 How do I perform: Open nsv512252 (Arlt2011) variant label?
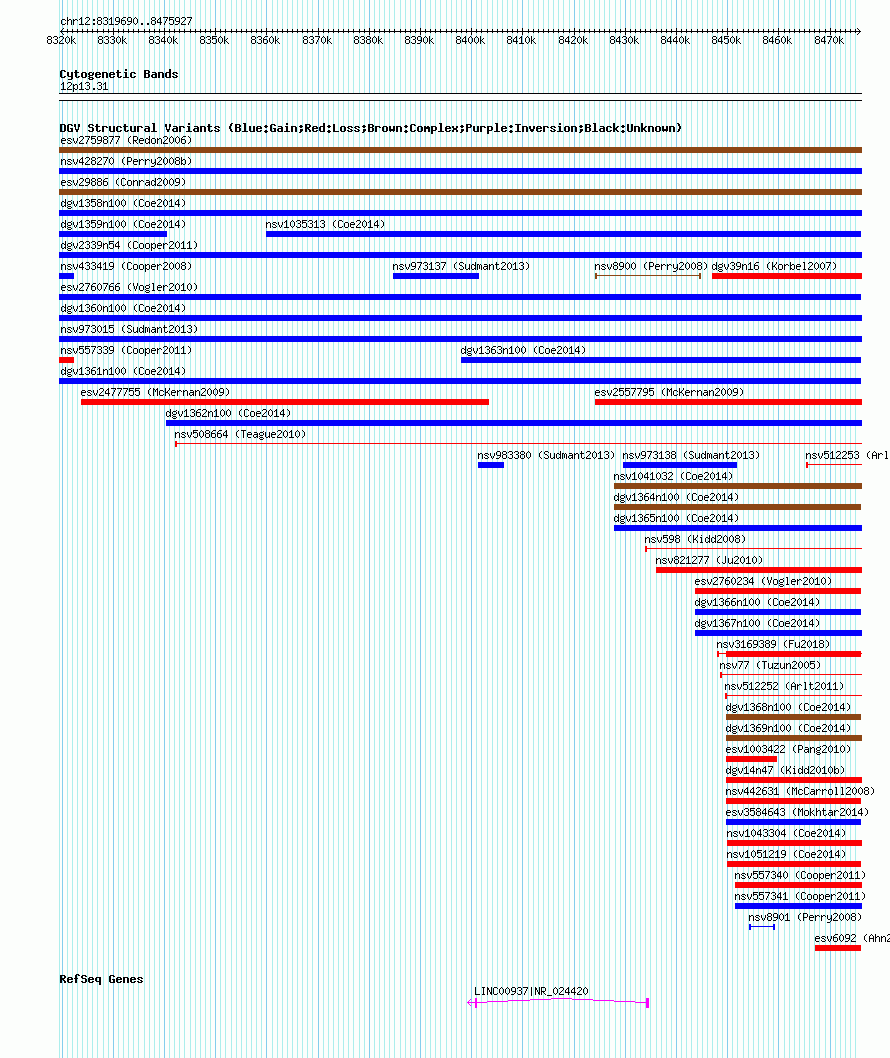[x=784, y=686]
